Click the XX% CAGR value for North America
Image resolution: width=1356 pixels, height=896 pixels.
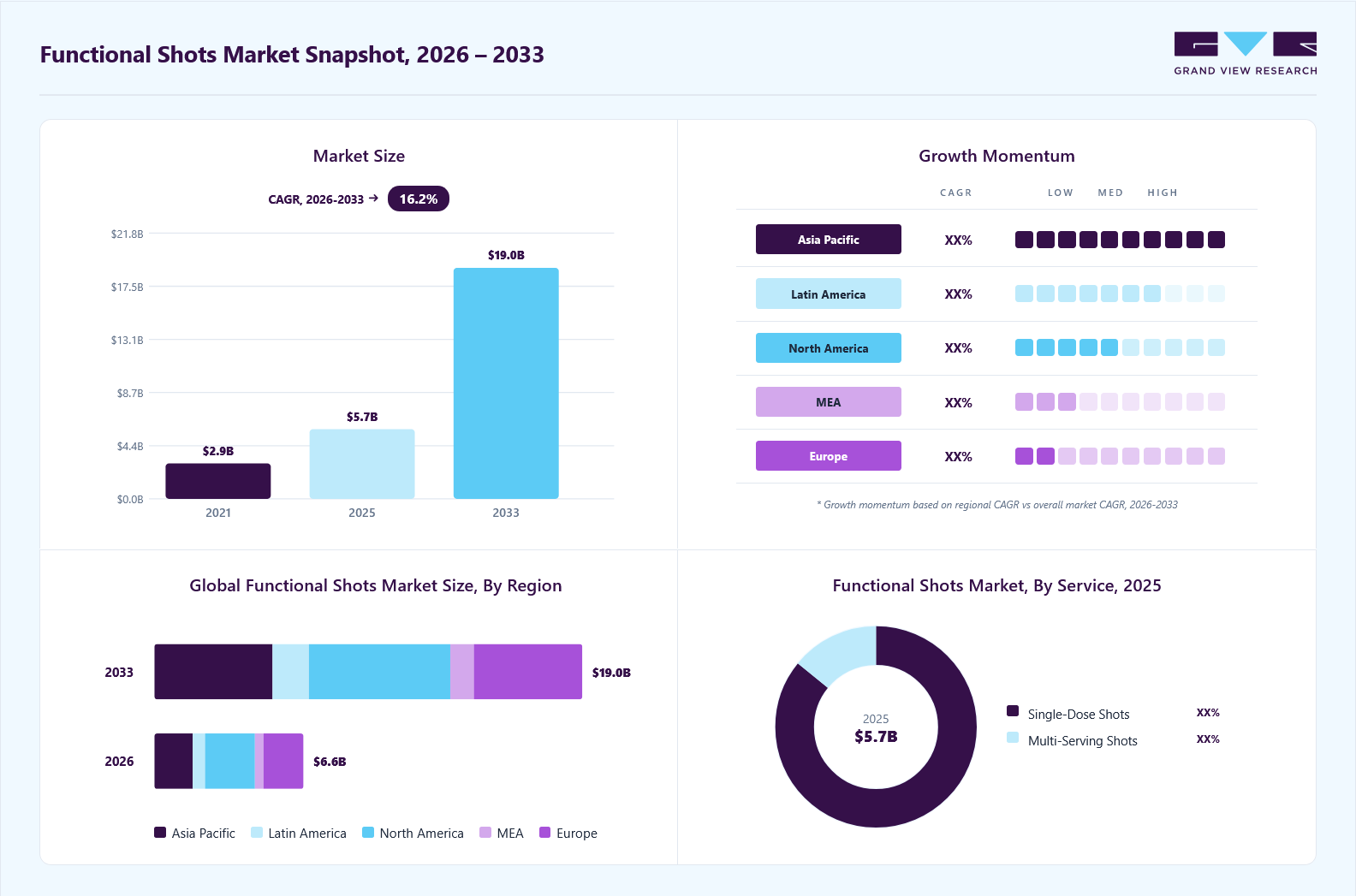958,348
